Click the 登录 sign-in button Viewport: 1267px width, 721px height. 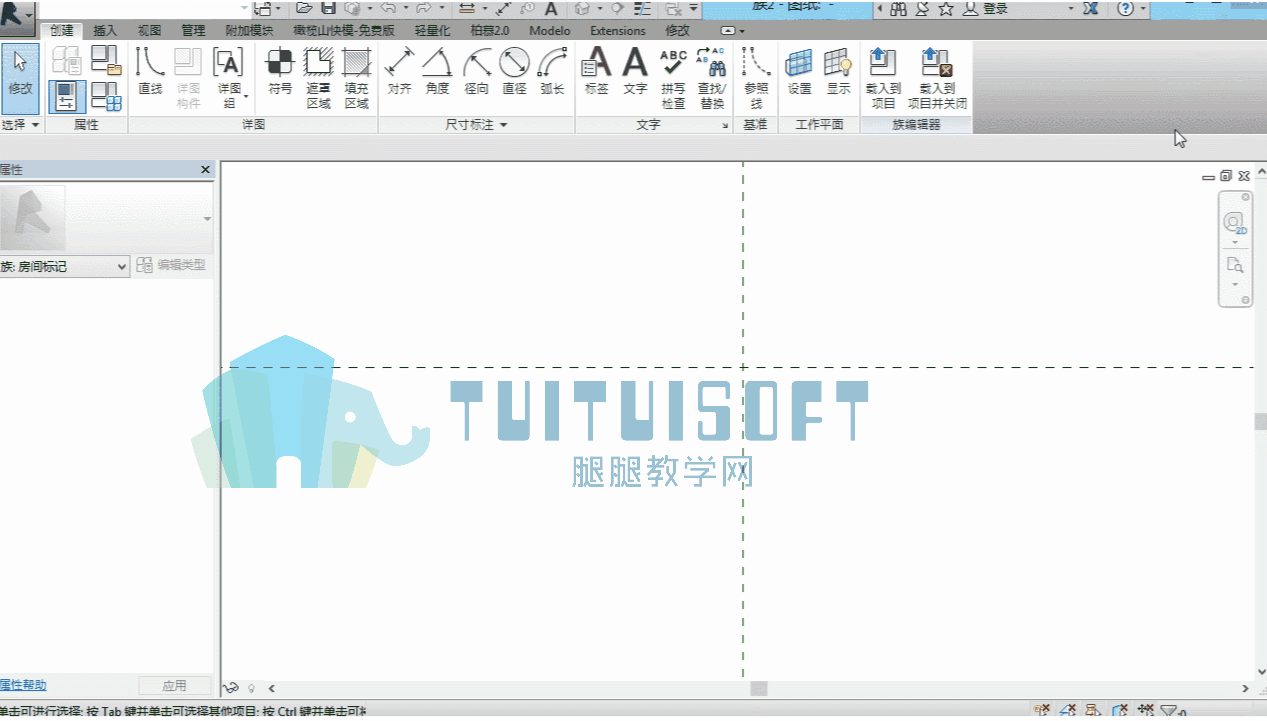[985, 8]
